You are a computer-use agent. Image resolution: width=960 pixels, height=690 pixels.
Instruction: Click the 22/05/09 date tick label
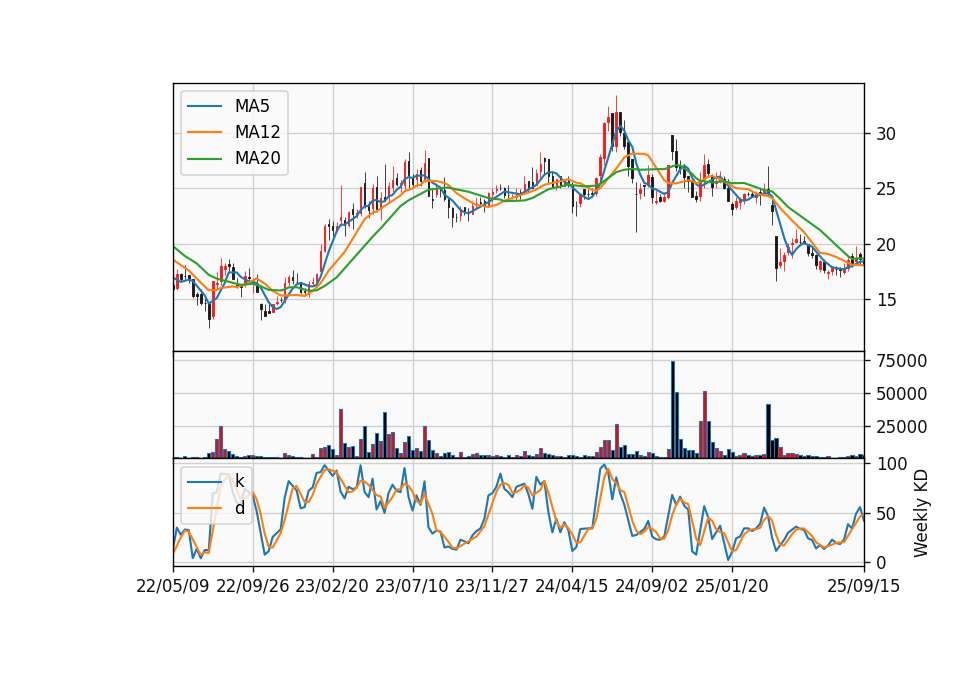173,586
